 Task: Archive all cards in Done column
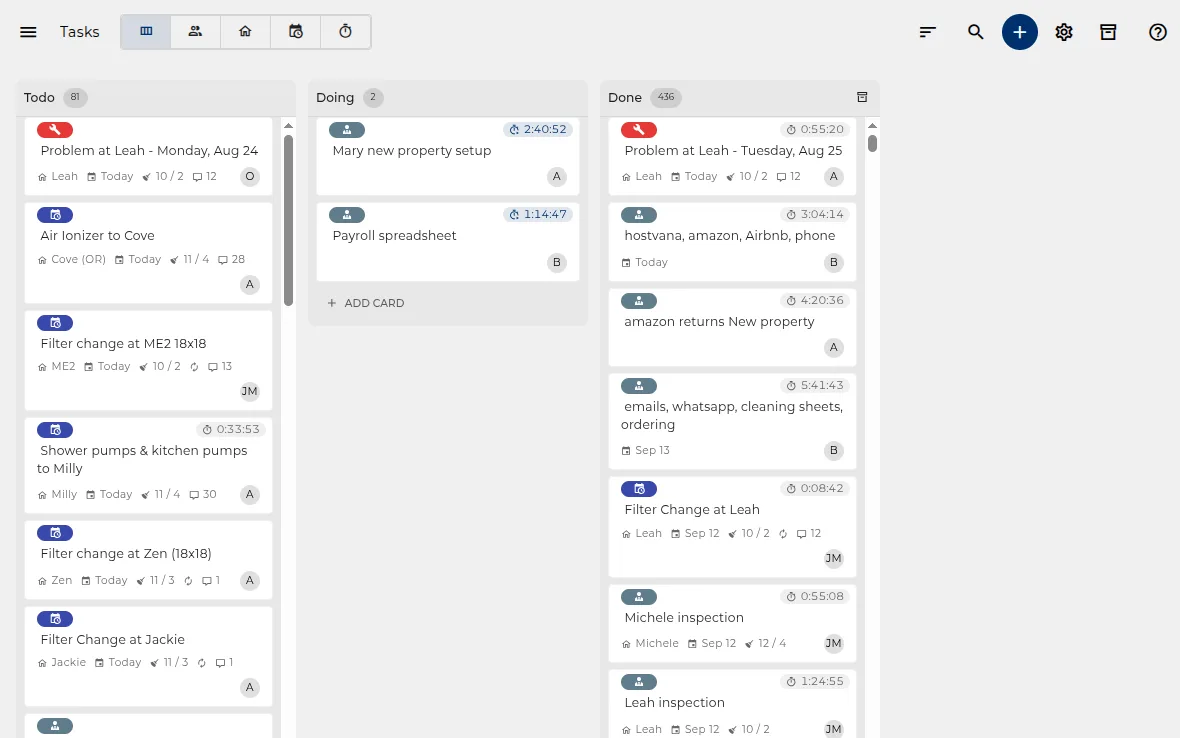coord(862,97)
